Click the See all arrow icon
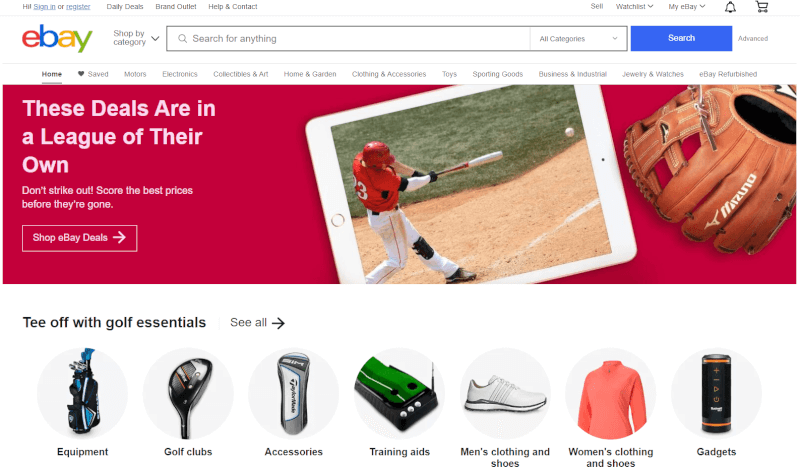The width and height of the screenshot is (800, 471). tap(278, 323)
